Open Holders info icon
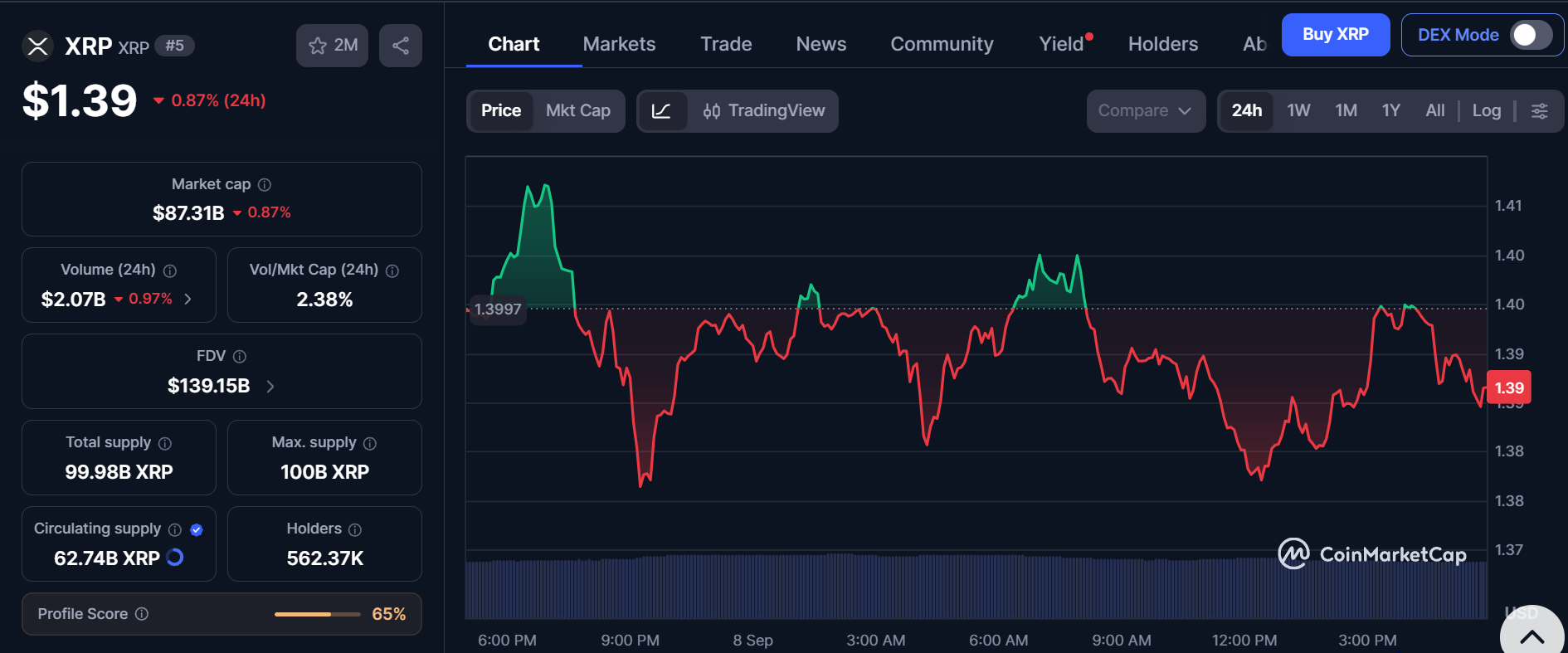Viewport: 1568px width, 653px height. point(355,529)
